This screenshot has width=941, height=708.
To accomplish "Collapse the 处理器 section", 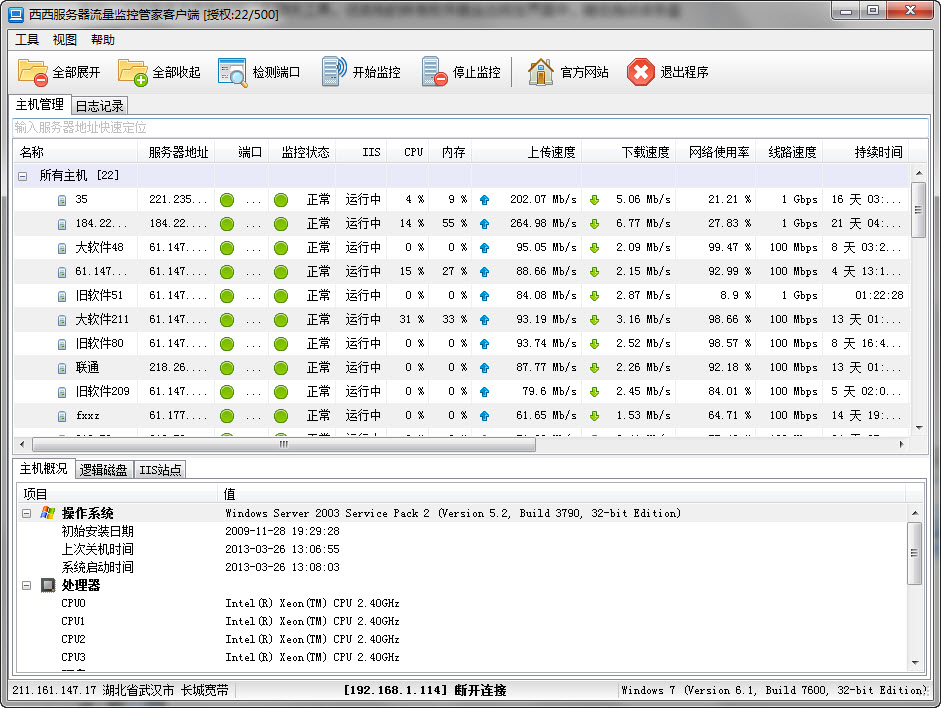I will point(27,585).
